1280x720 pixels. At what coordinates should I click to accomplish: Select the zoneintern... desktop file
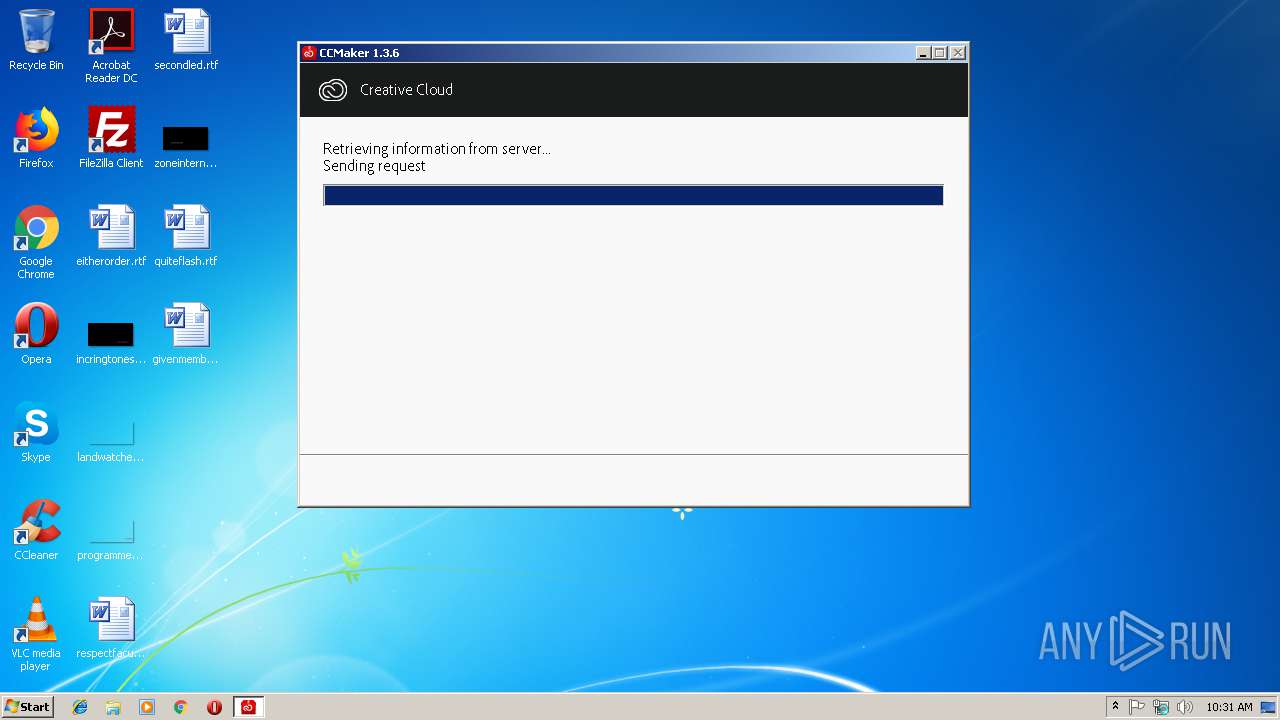pos(186,146)
